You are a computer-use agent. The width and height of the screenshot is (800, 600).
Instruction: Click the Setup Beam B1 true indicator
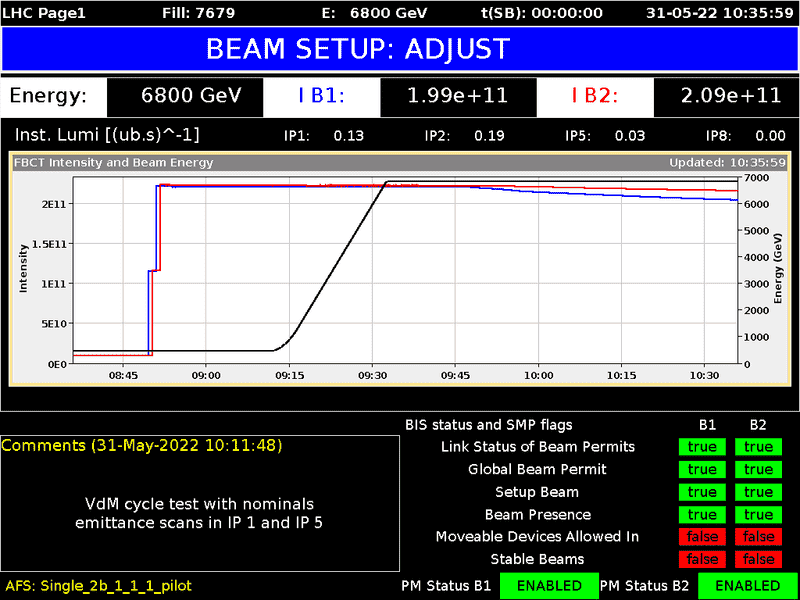[x=702, y=492]
